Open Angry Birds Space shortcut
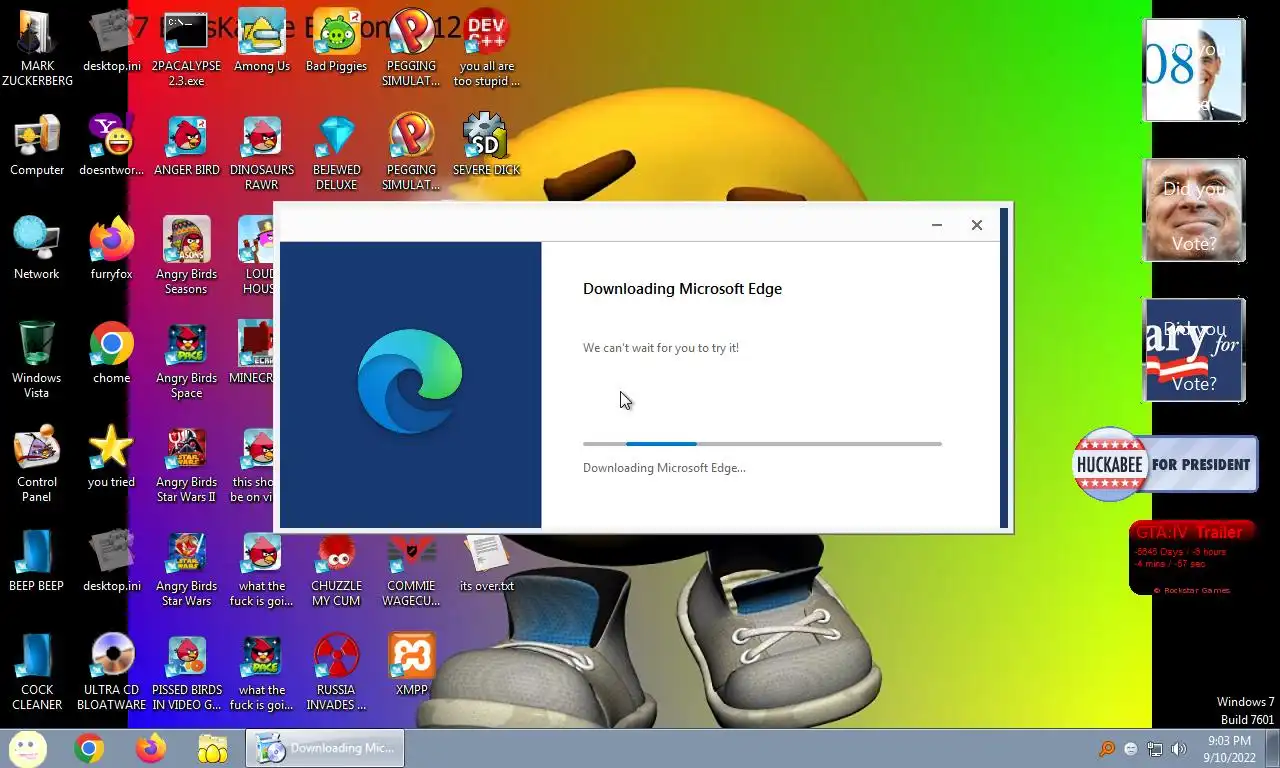Screen dimensions: 1280x768 (x=186, y=359)
